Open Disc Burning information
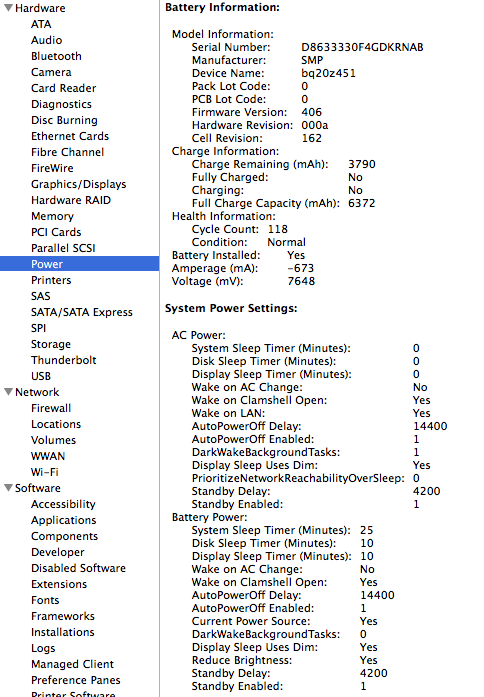The width and height of the screenshot is (484, 697). [x=64, y=120]
